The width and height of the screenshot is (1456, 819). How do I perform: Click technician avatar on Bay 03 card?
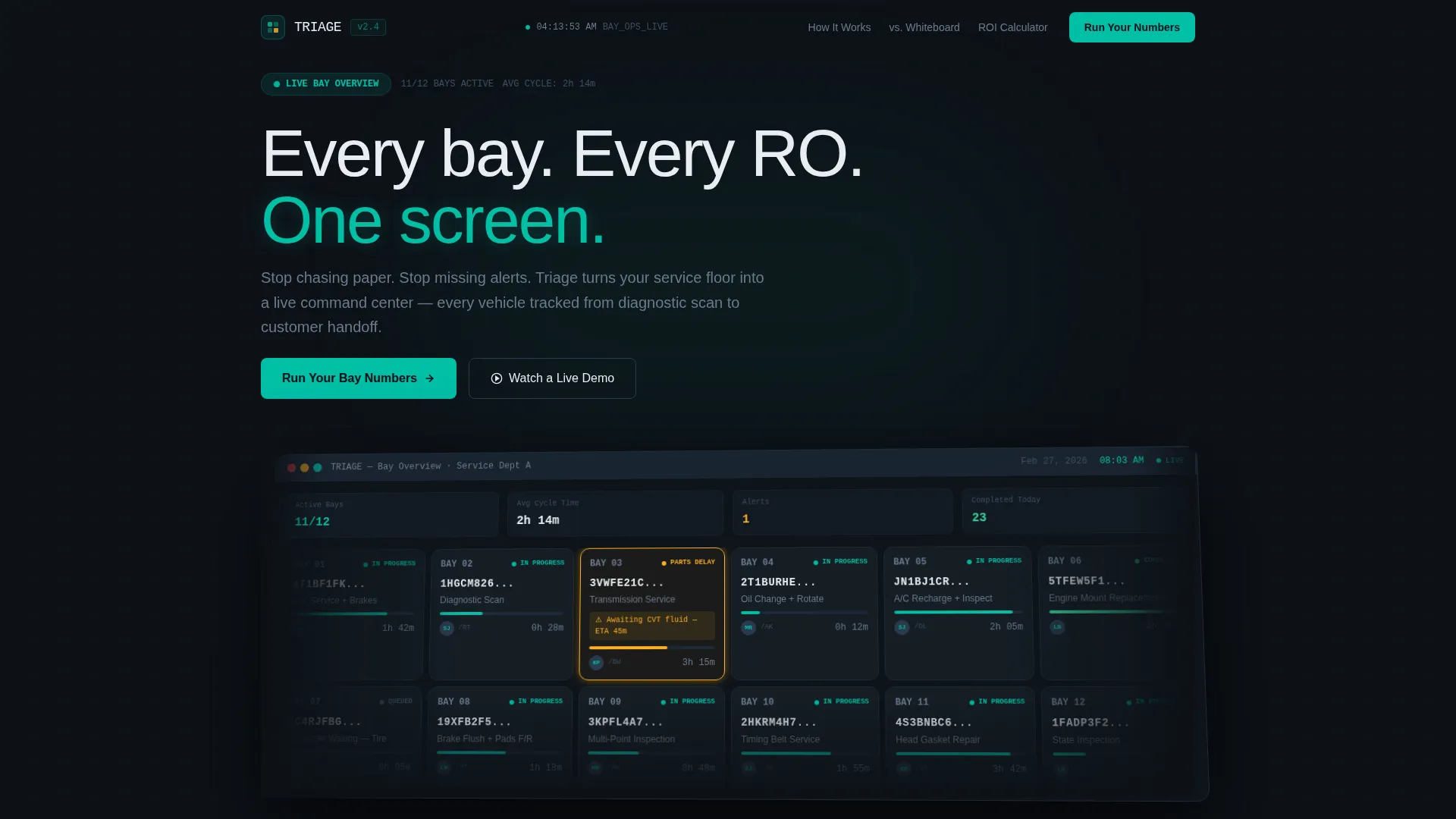point(596,663)
